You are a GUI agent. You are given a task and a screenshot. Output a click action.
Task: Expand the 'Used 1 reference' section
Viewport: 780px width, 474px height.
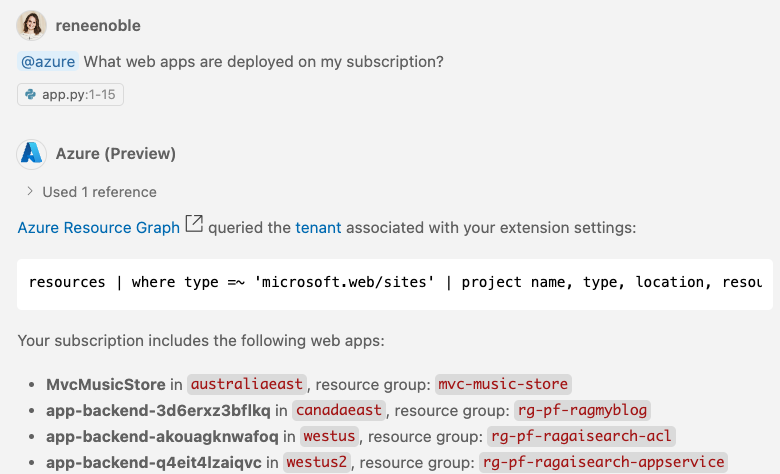(x=30, y=191)
